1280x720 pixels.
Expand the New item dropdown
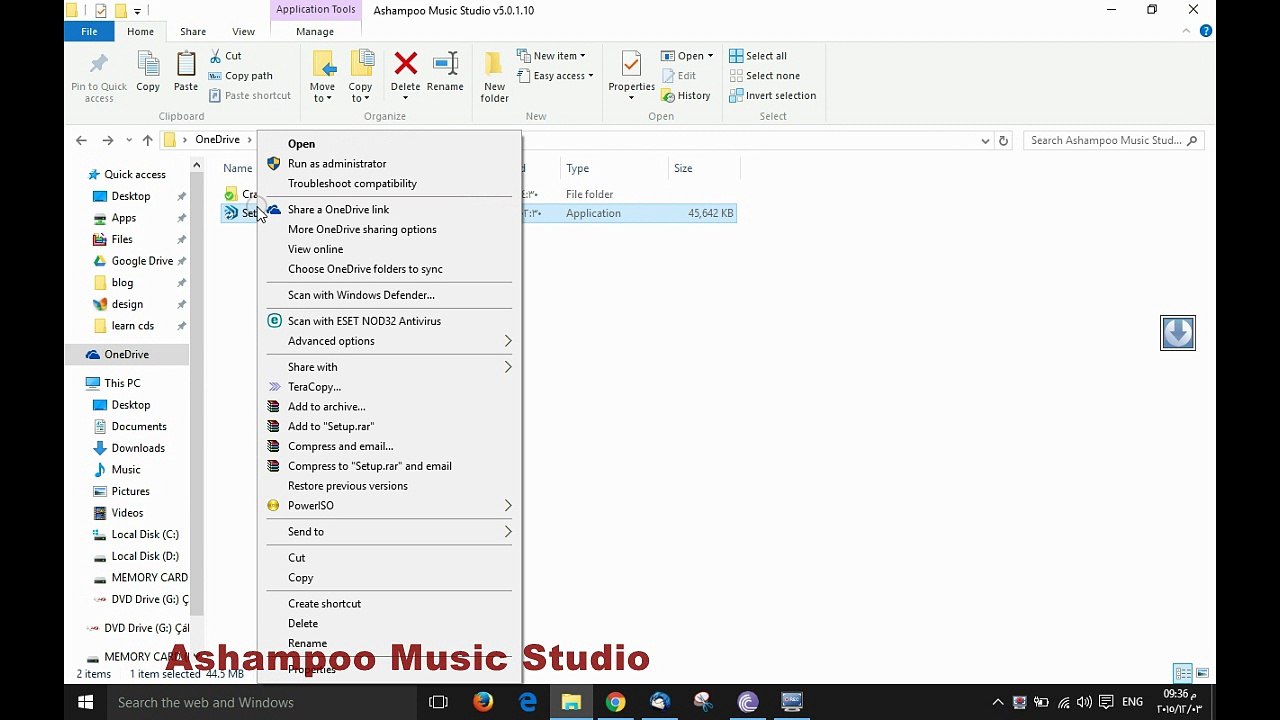551,56
